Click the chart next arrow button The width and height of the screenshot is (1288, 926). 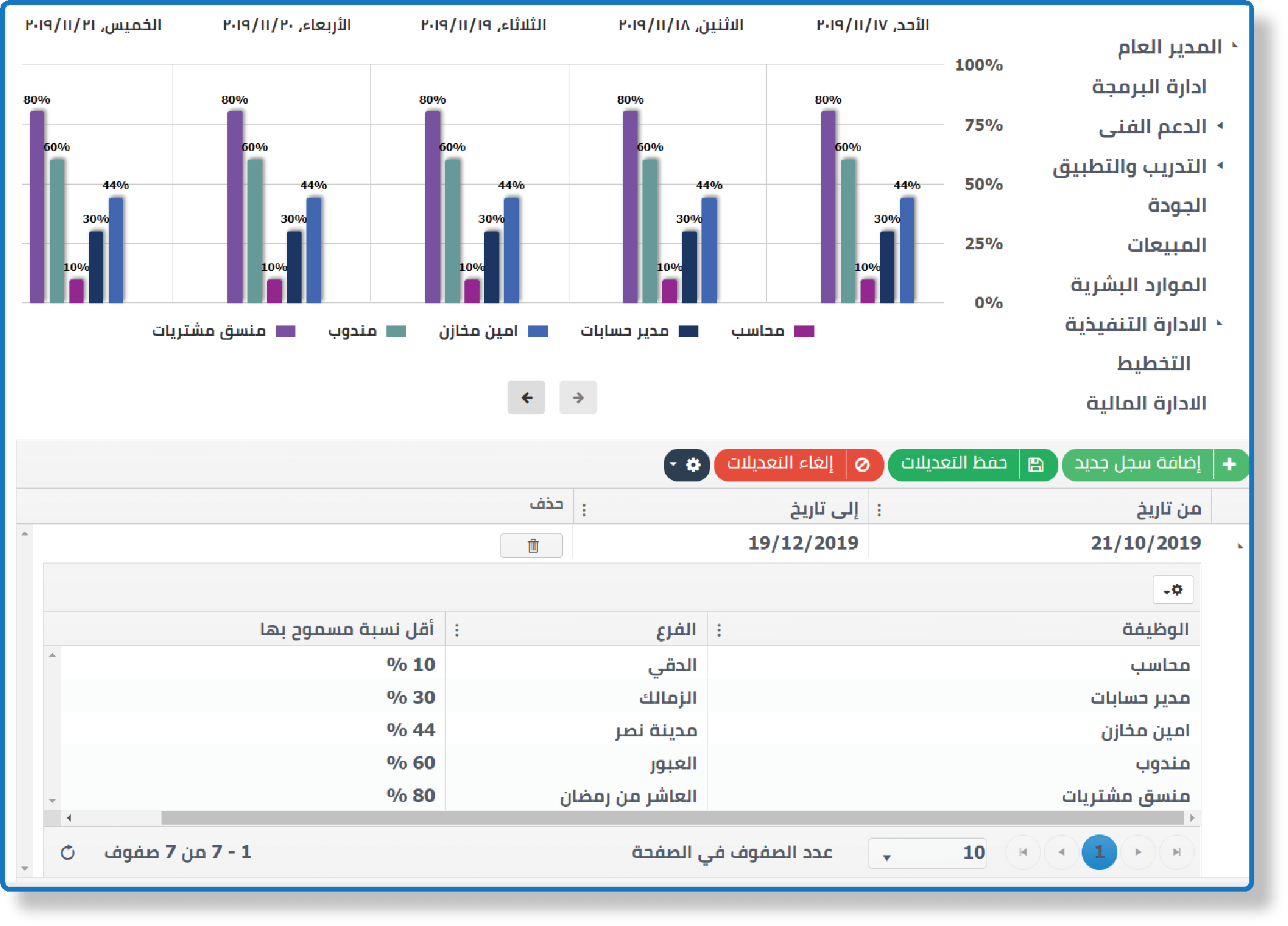point(578,398)
